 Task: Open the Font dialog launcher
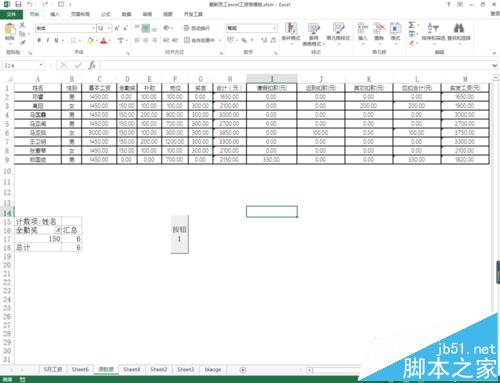(x=128, y=53)
